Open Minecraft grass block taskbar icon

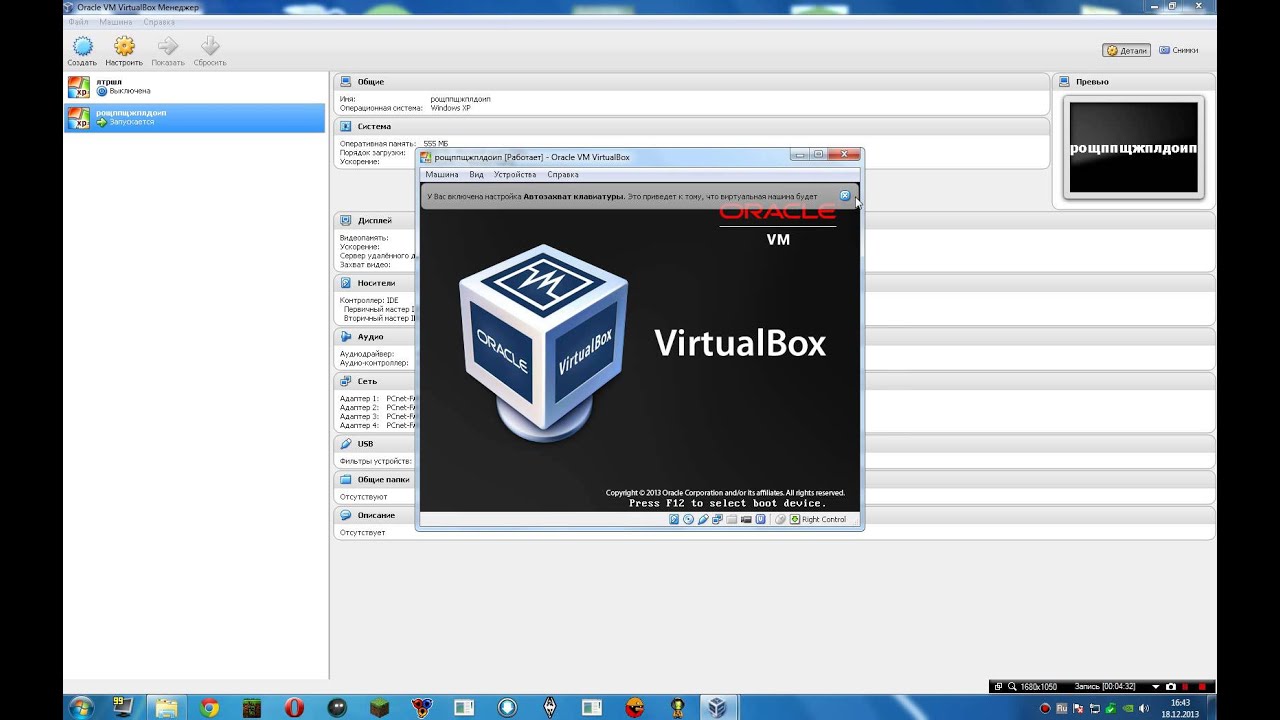(379, 707)
